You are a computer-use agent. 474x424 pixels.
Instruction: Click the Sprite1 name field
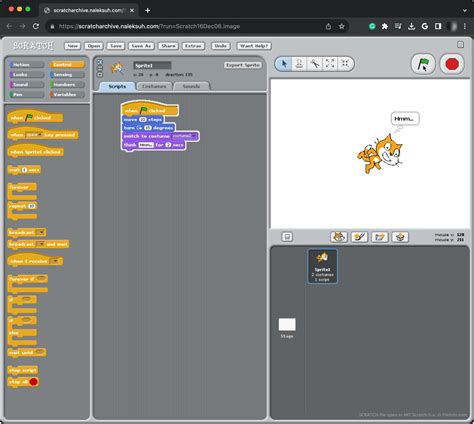coord(152,65)
